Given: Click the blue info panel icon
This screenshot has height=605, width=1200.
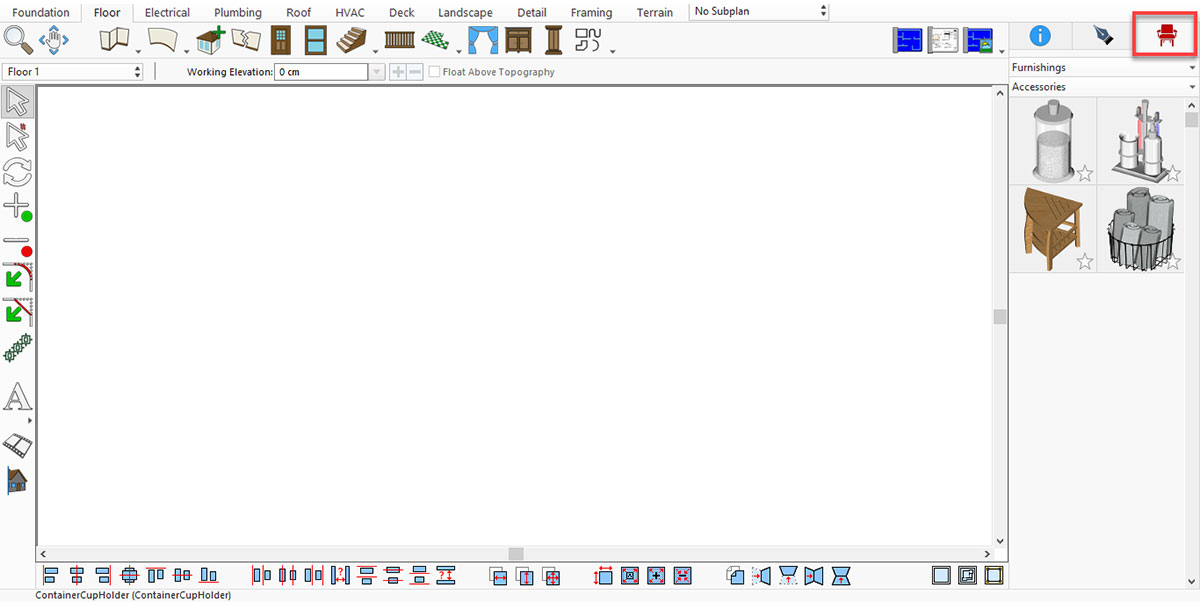Looking at the screenshot, I should (x=1040, y=36).
